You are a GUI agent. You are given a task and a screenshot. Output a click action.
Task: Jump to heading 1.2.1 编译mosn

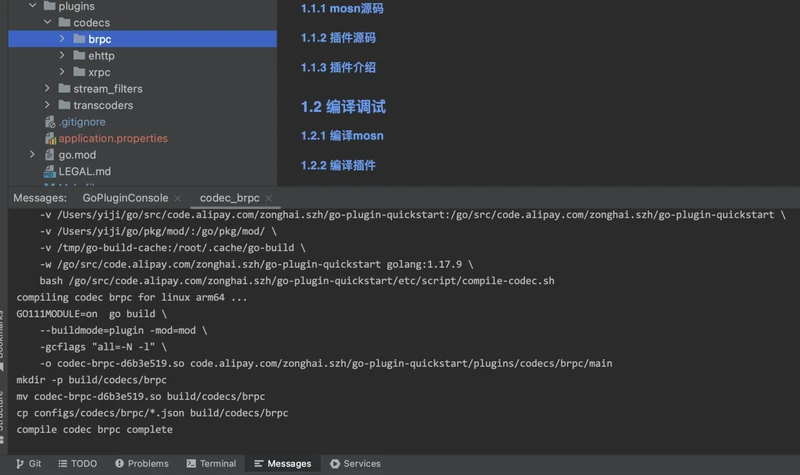pyautogui.click(x=342, y=136)
